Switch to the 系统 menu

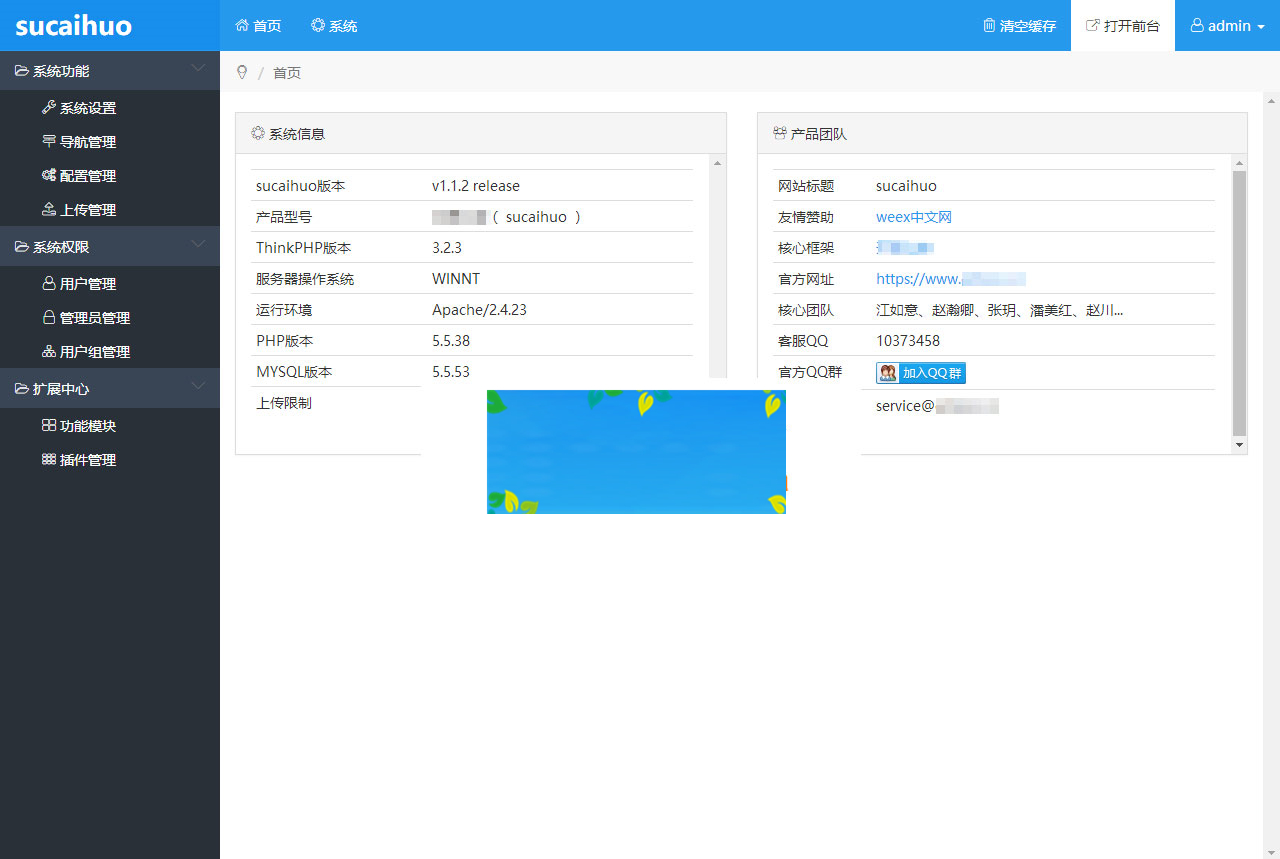click(x=333, y=25)
